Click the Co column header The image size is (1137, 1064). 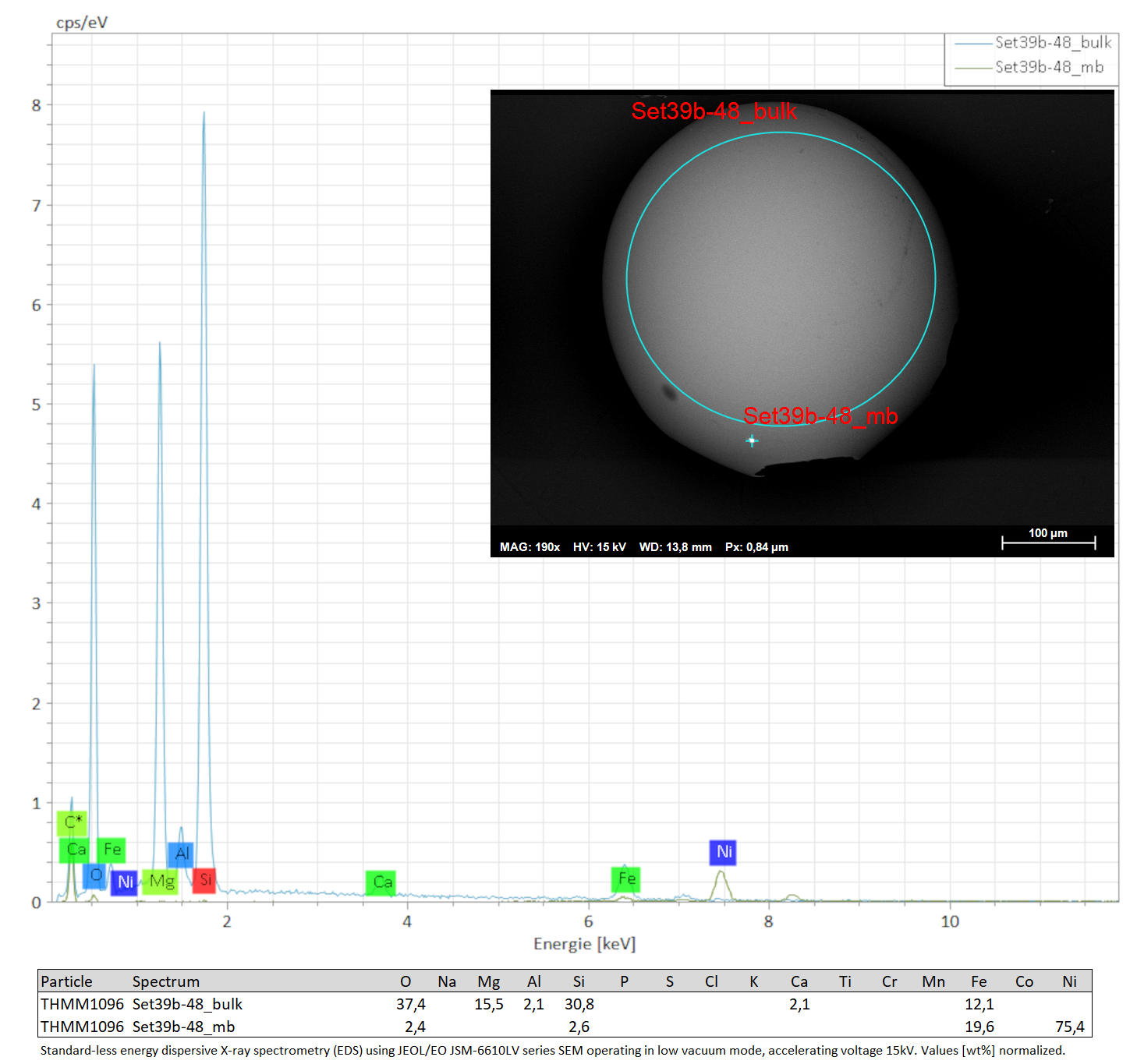[x=1024, y=981]
